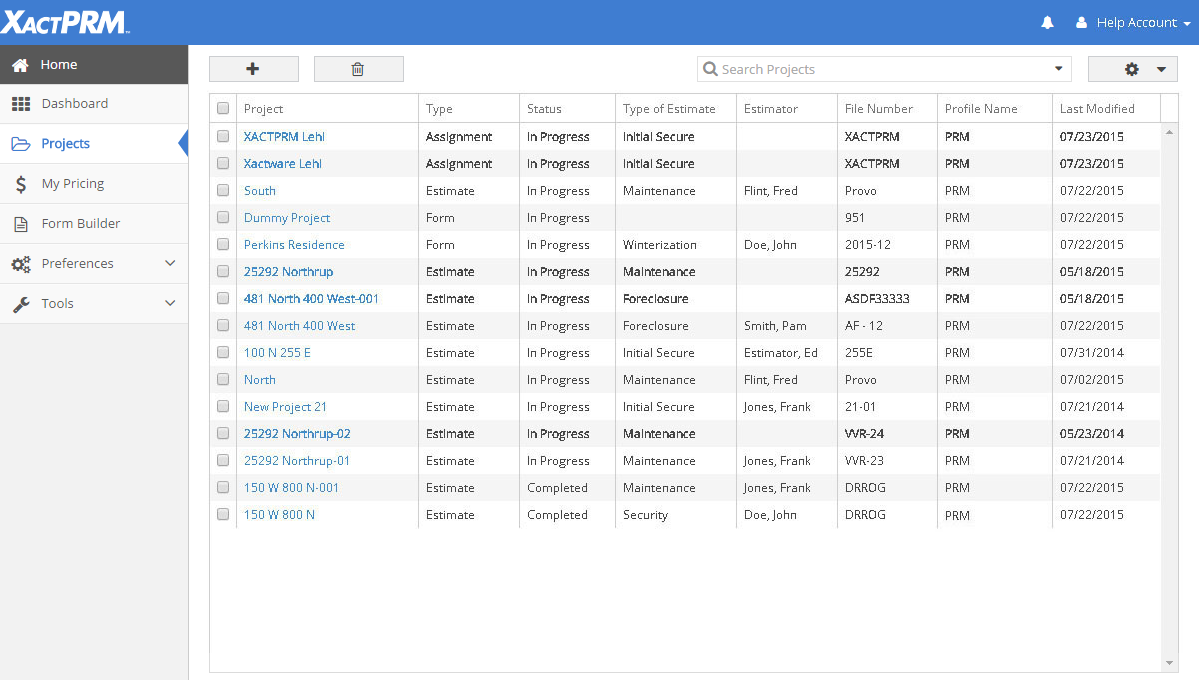Screen dimensions: 1199x680
Task: Open the 150 W 800 N-001 project
Action: coord(291,488)
